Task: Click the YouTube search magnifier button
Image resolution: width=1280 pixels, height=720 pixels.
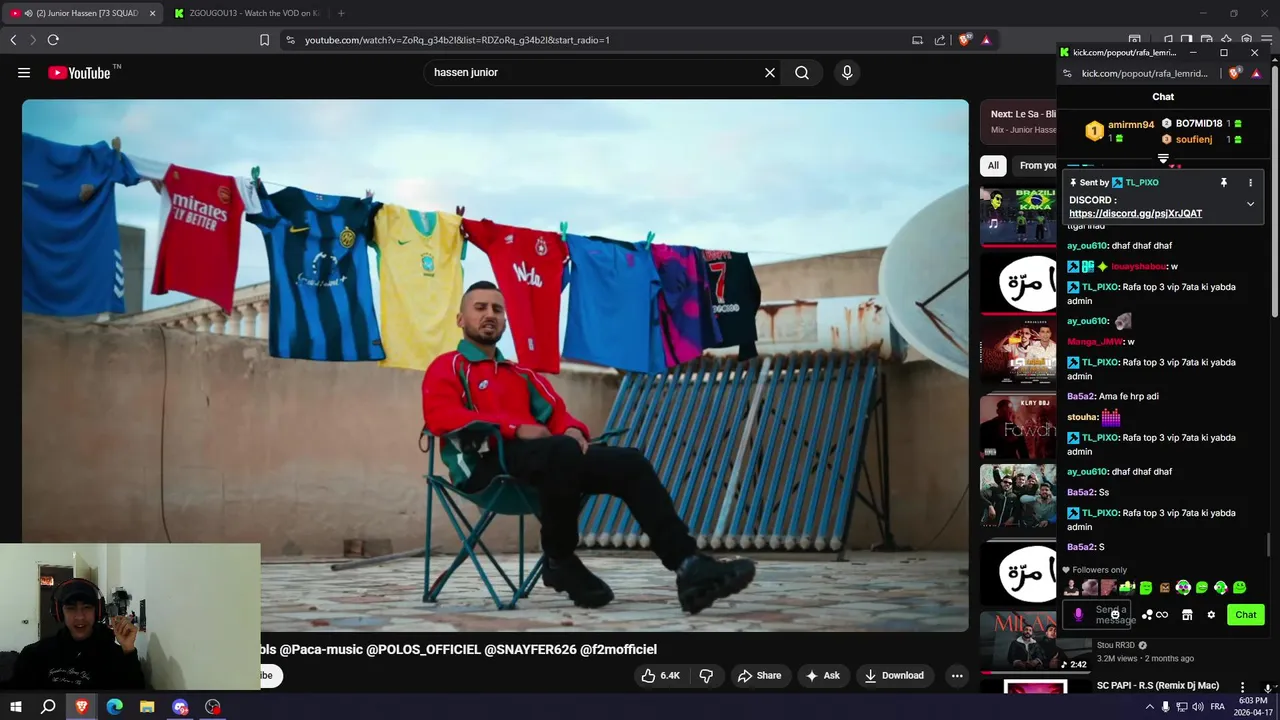Action: coord(802,73)
